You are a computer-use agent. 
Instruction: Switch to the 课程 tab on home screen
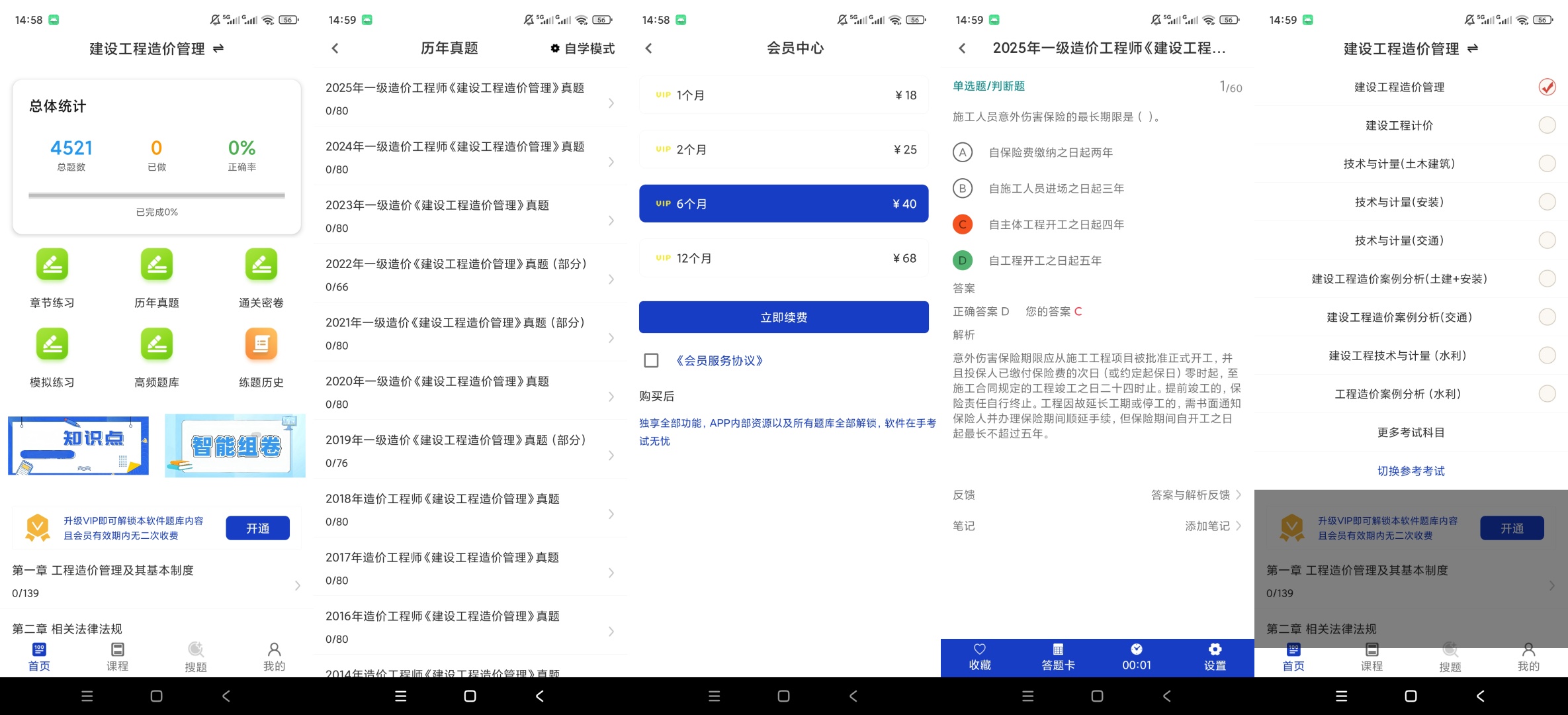click(x=118, y=657)
